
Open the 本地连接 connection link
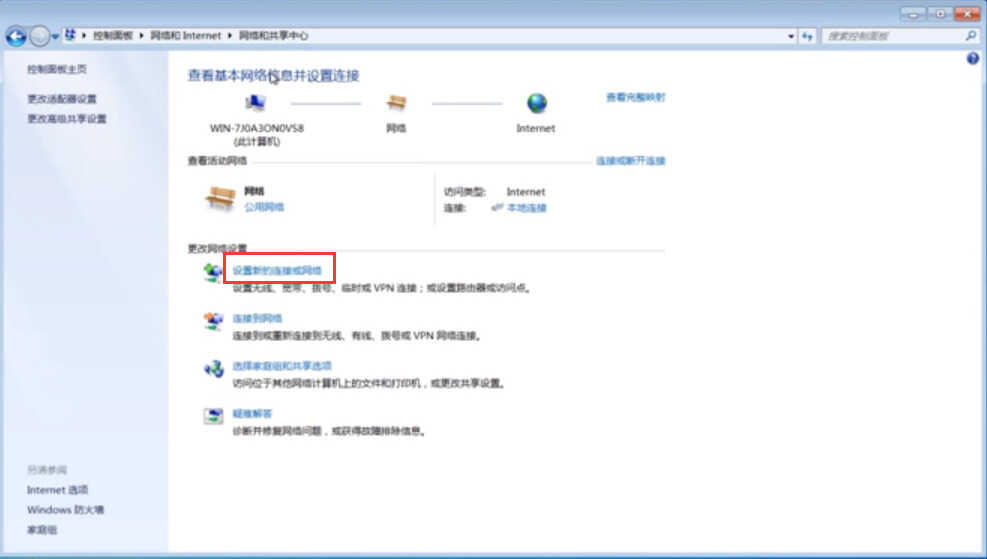527,208
